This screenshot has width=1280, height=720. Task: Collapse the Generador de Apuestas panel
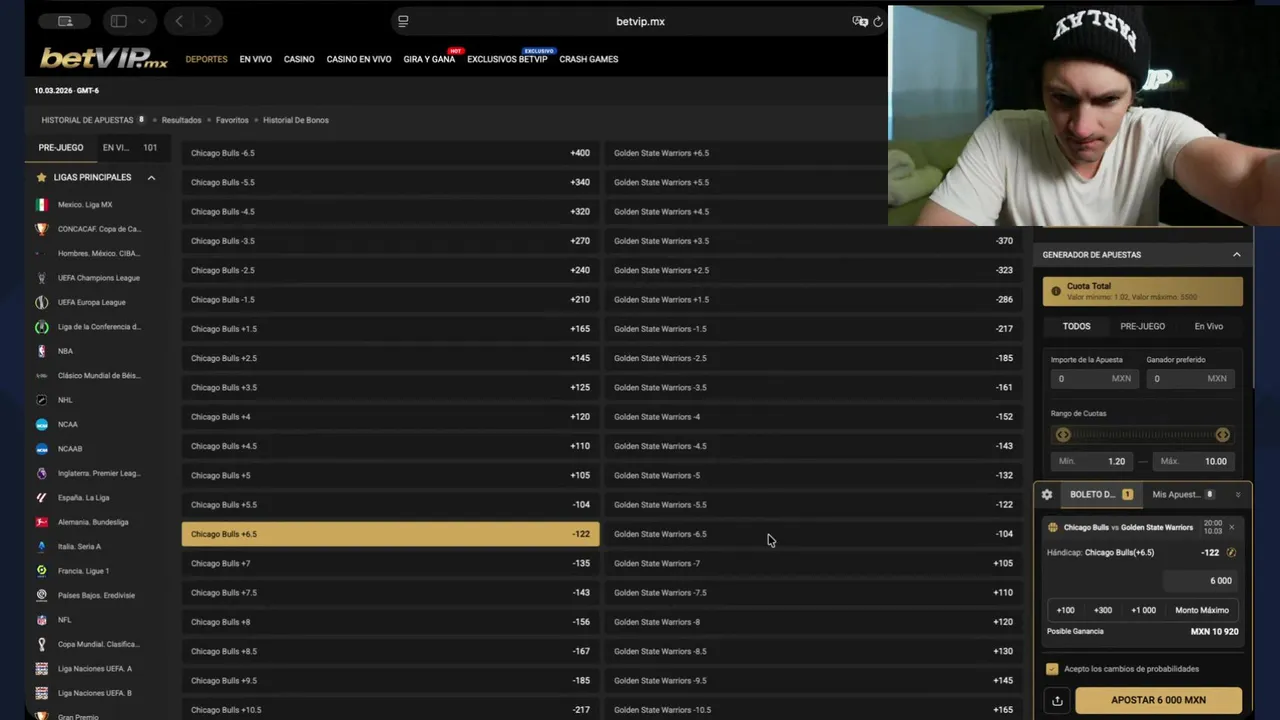coord(1236,255)
